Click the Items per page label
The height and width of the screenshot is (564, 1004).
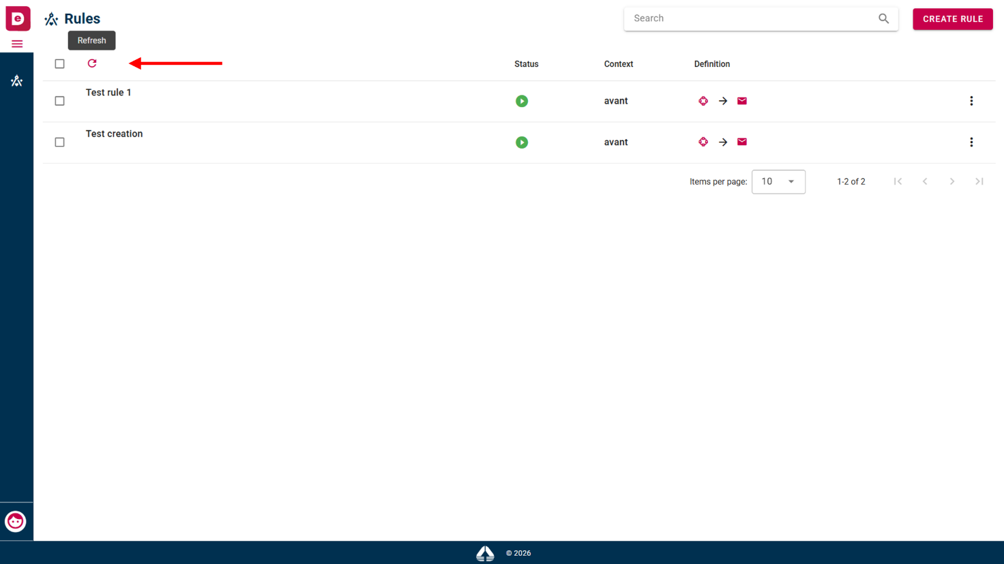718,182
